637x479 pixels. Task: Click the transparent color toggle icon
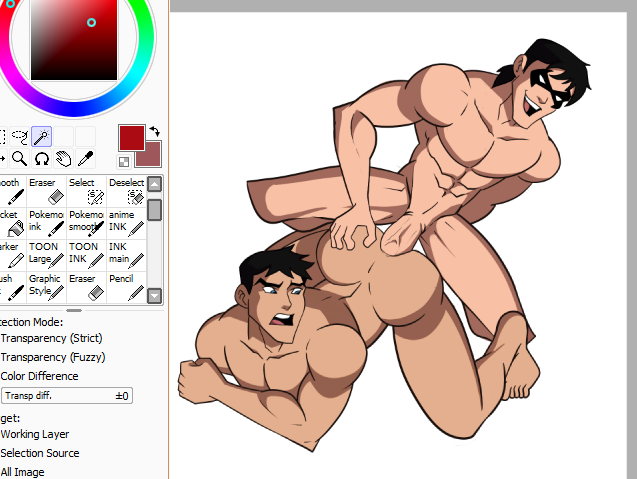[x=124, y=161]
